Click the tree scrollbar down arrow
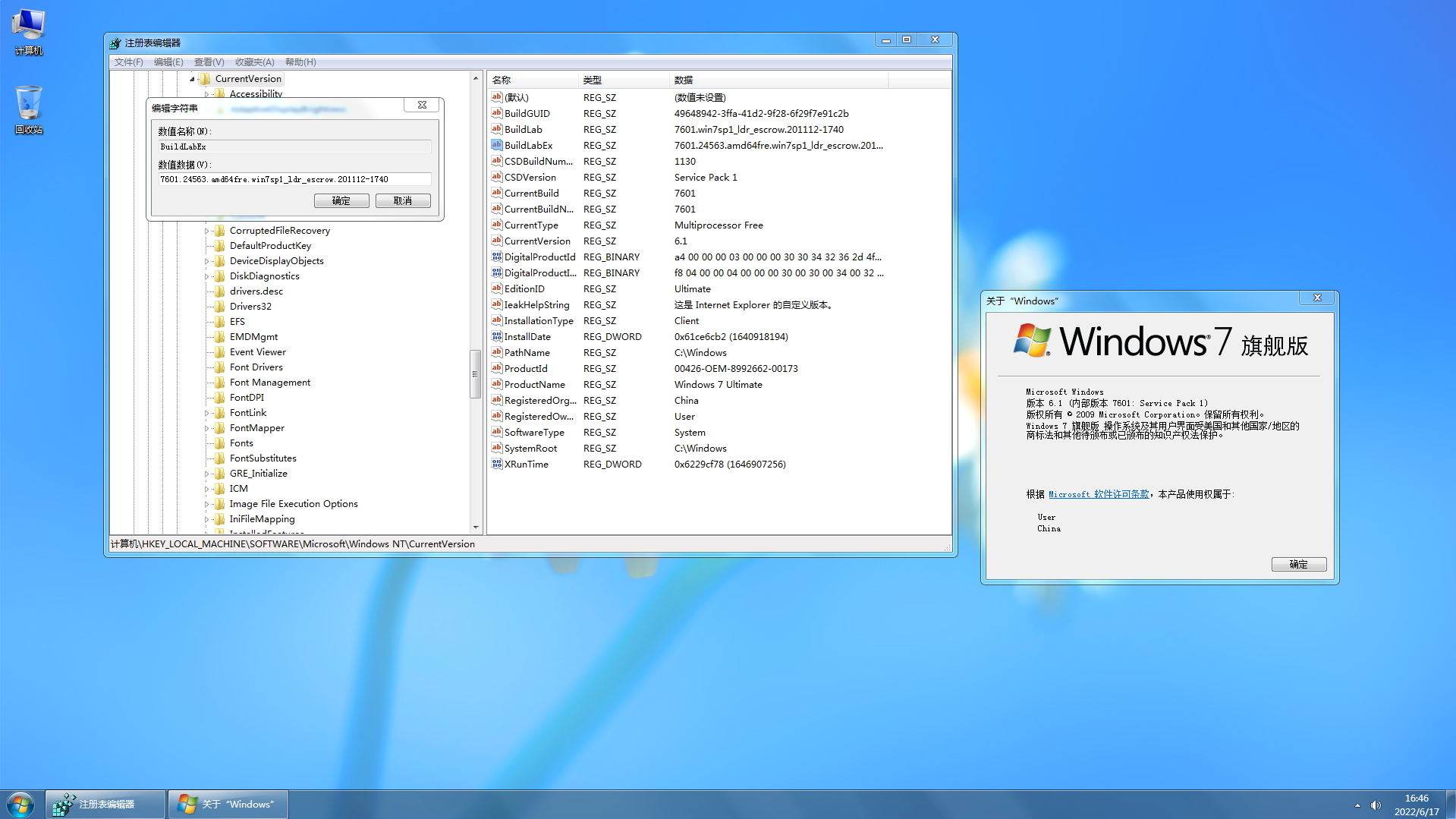The width and height of the screenshot is (1456, 819). pyautogui.click(x=476, y=527)
